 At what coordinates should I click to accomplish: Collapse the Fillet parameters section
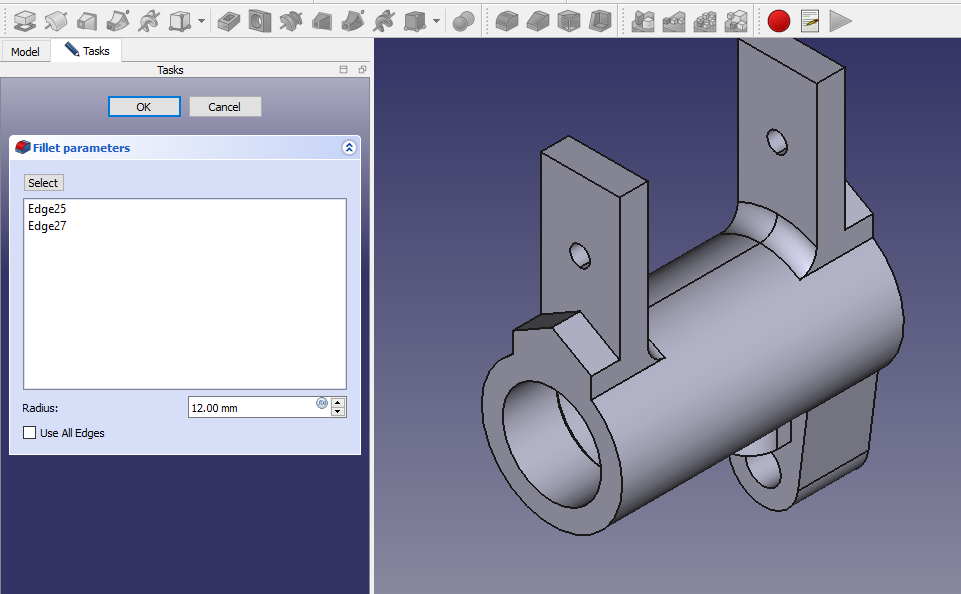pyautogui.click(x=349, y=148)
